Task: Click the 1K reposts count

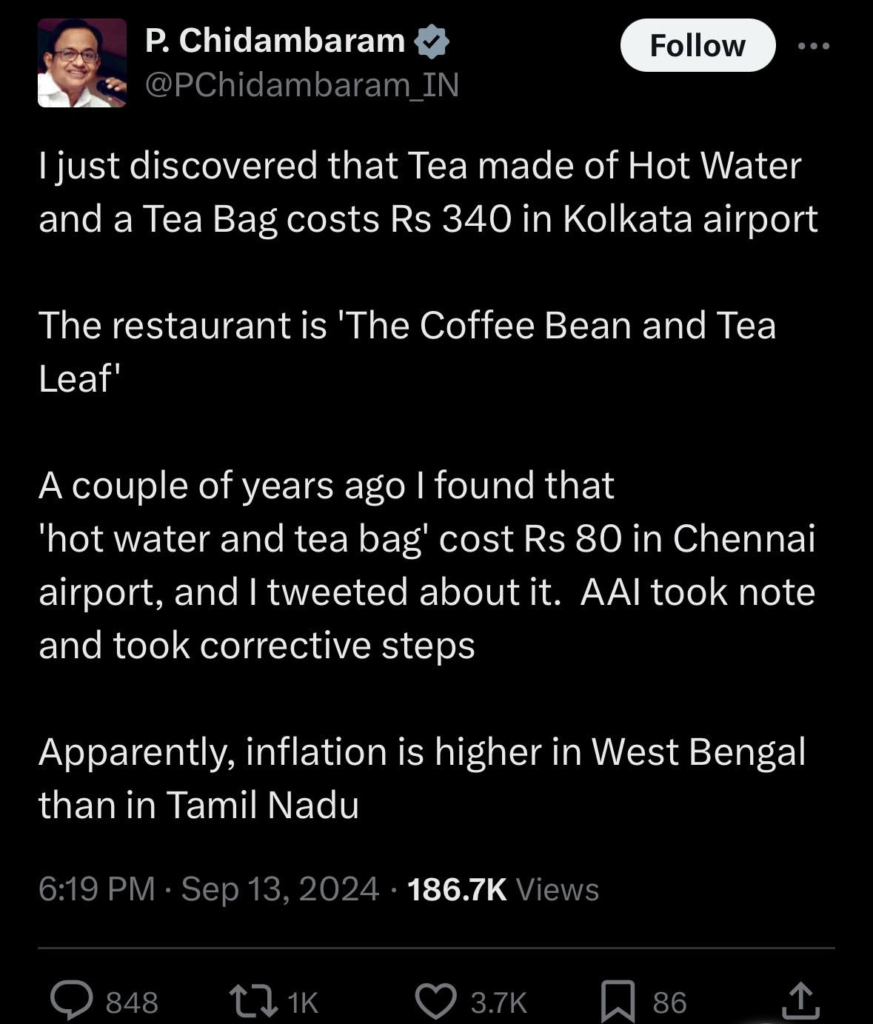Action: point(301,1002)
